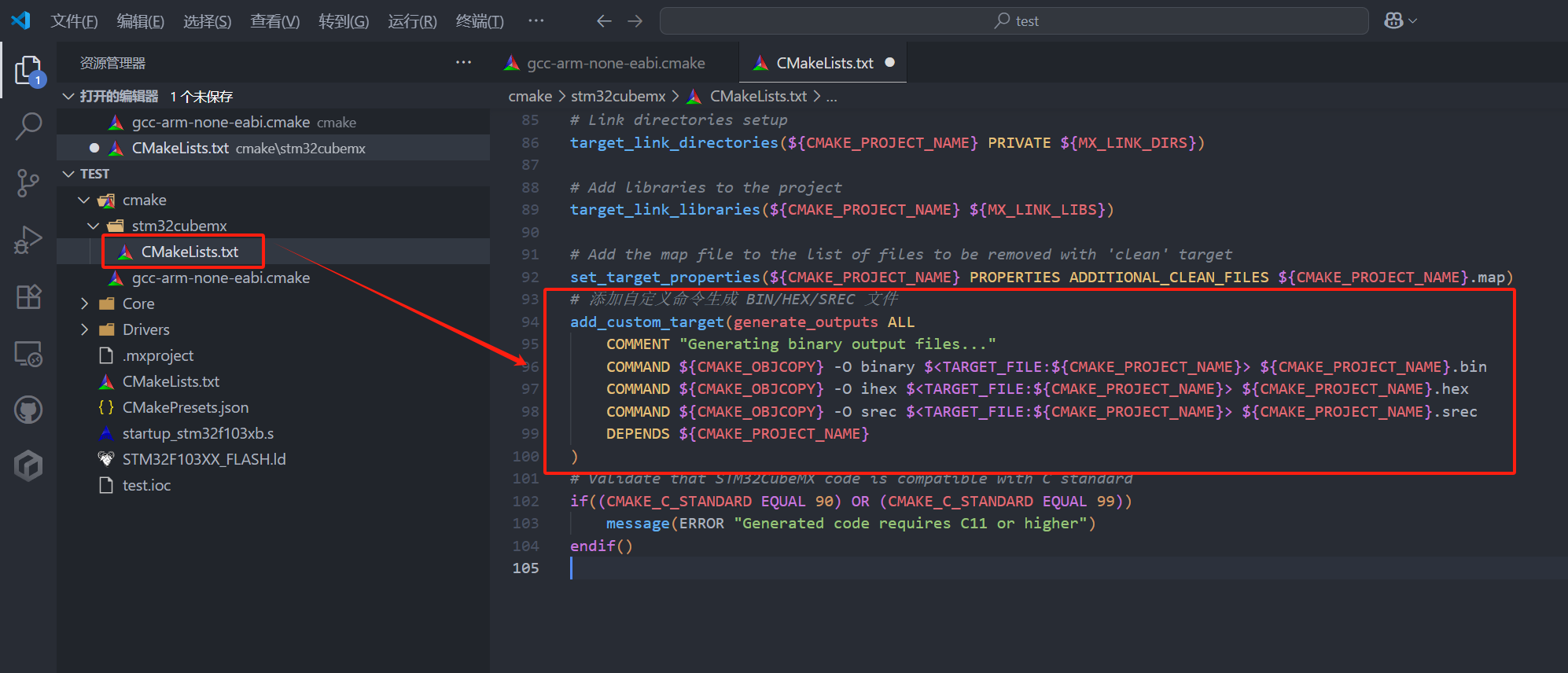This screenshot has width=1568, height=673.
Task: Collapse the 打开的编辑器 section
Action: (69, 96)
